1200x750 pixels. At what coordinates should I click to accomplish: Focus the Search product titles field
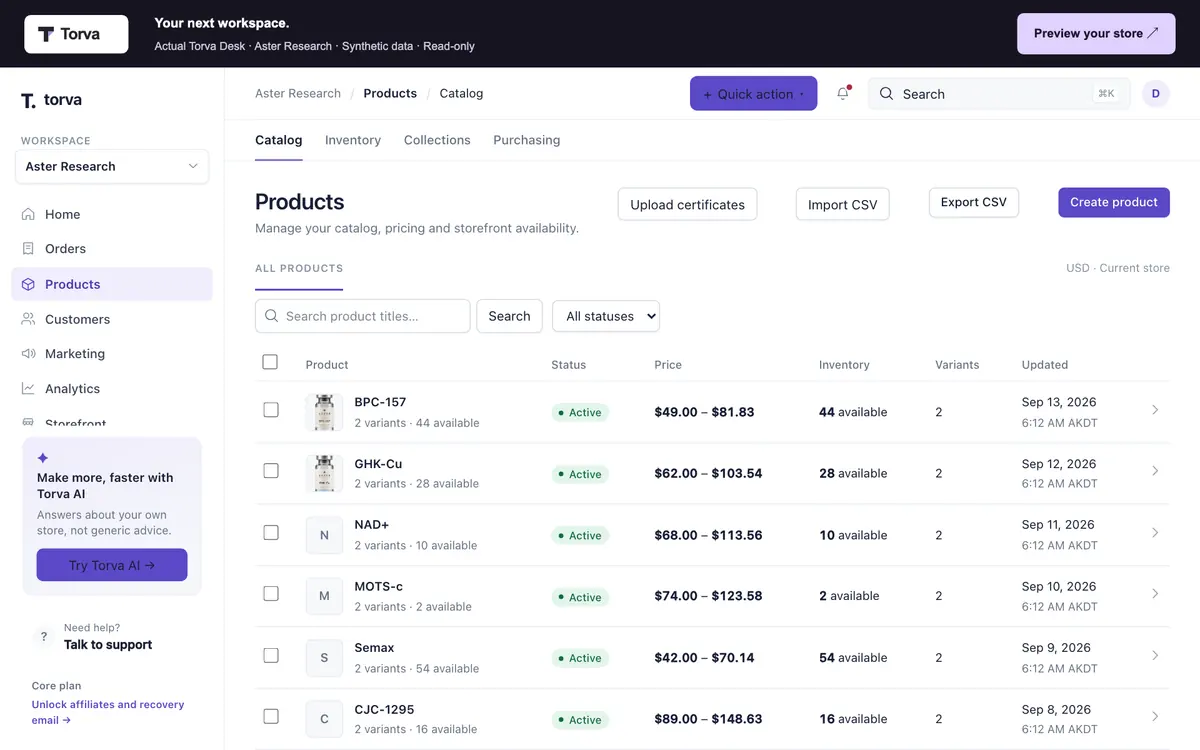(363, 316)
